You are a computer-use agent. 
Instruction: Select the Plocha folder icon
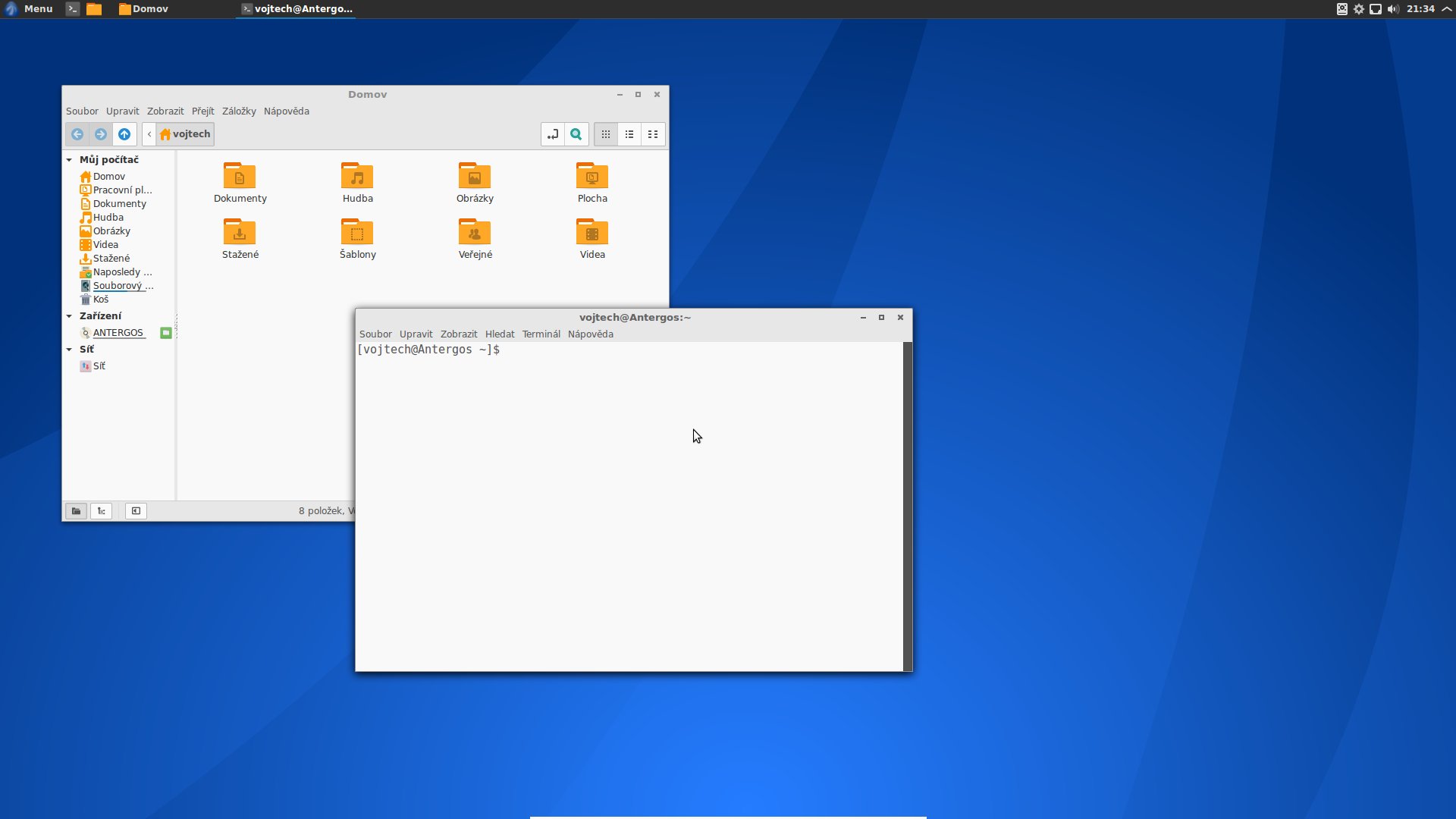point(592,175)
